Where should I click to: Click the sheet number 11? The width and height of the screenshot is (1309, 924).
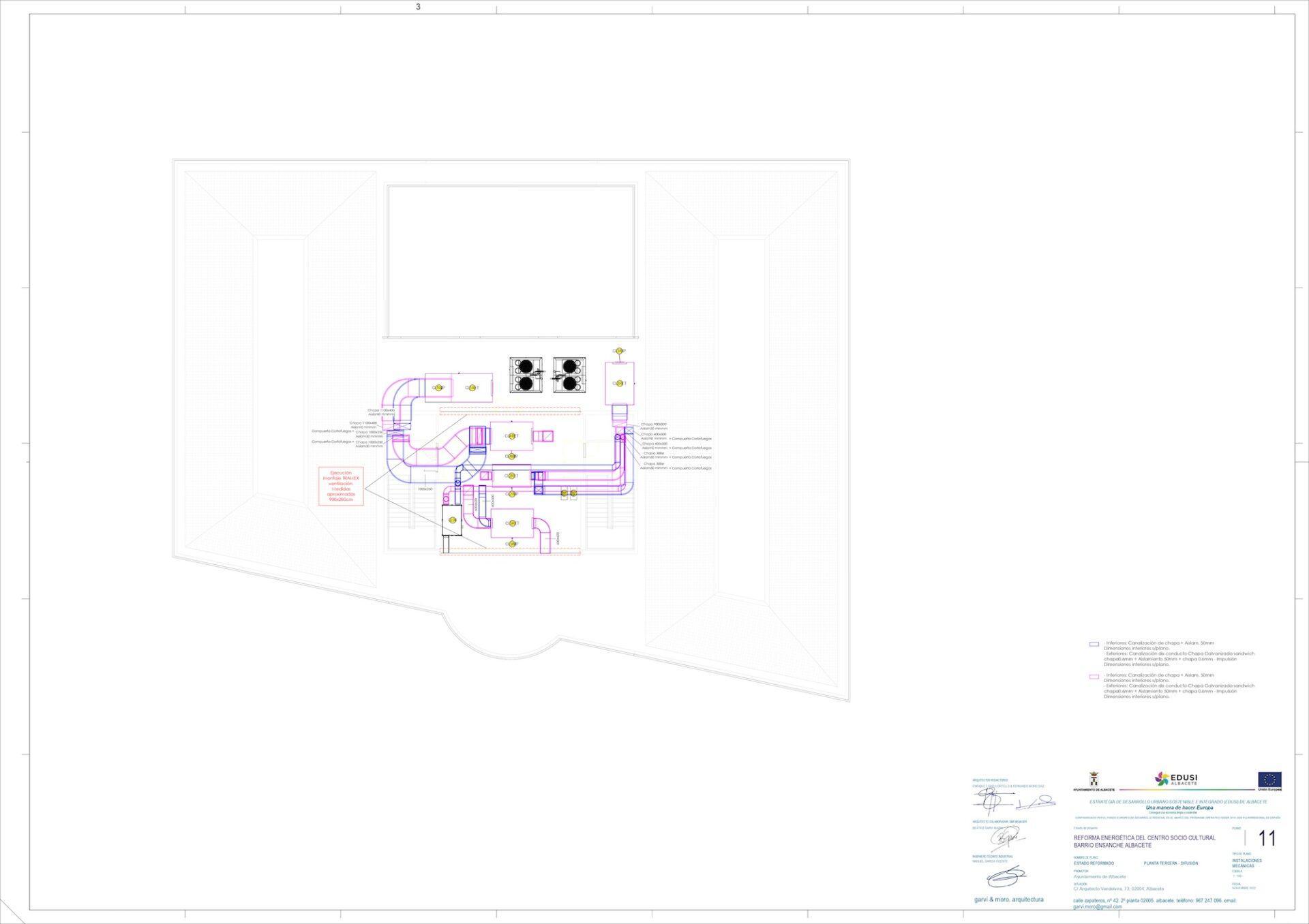(1267, 838)
